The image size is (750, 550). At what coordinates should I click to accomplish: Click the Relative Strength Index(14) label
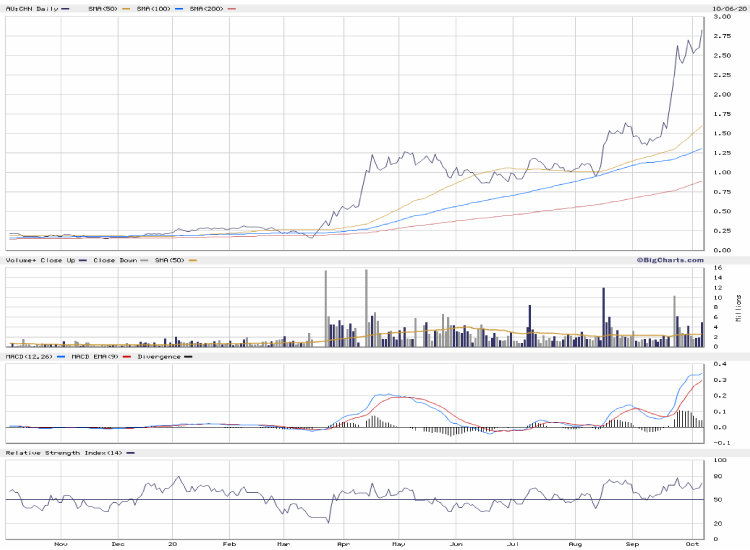(62, 453)
